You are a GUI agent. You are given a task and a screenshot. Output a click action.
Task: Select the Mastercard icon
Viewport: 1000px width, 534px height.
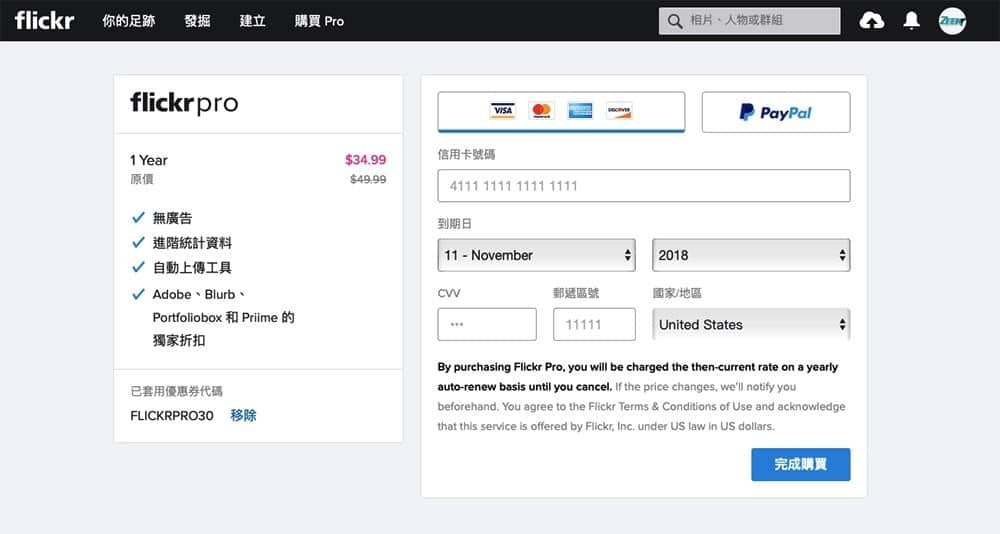[x=541, y=111]
